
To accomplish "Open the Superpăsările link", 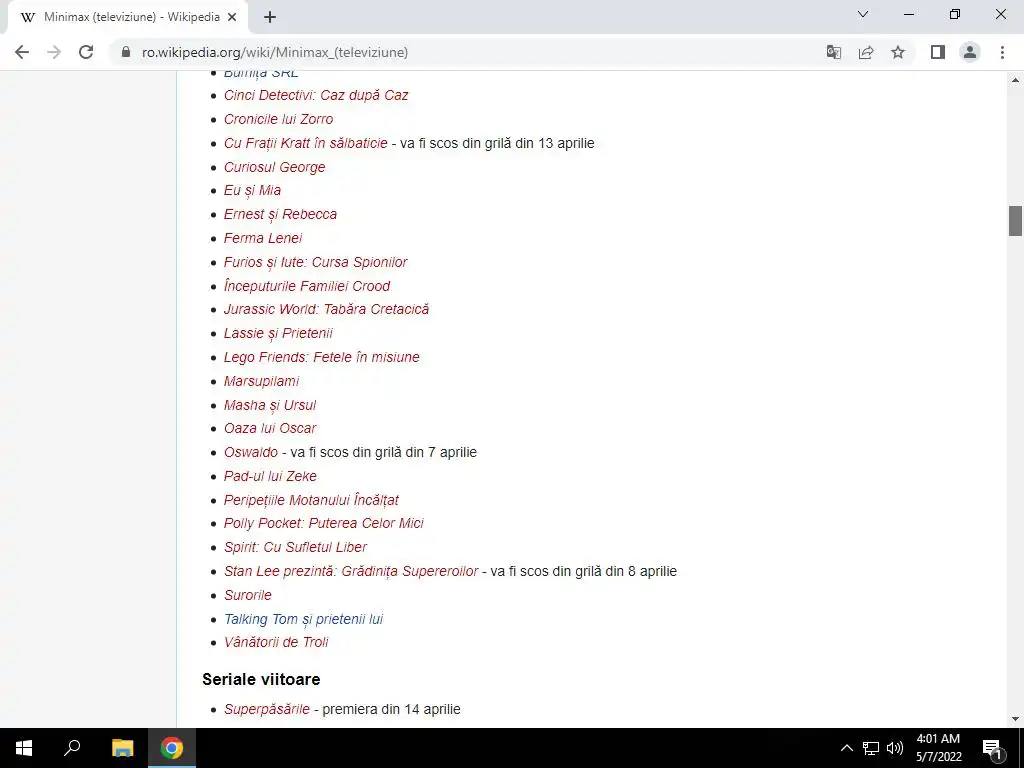I will pyautogui.click(x=266, y=709).
